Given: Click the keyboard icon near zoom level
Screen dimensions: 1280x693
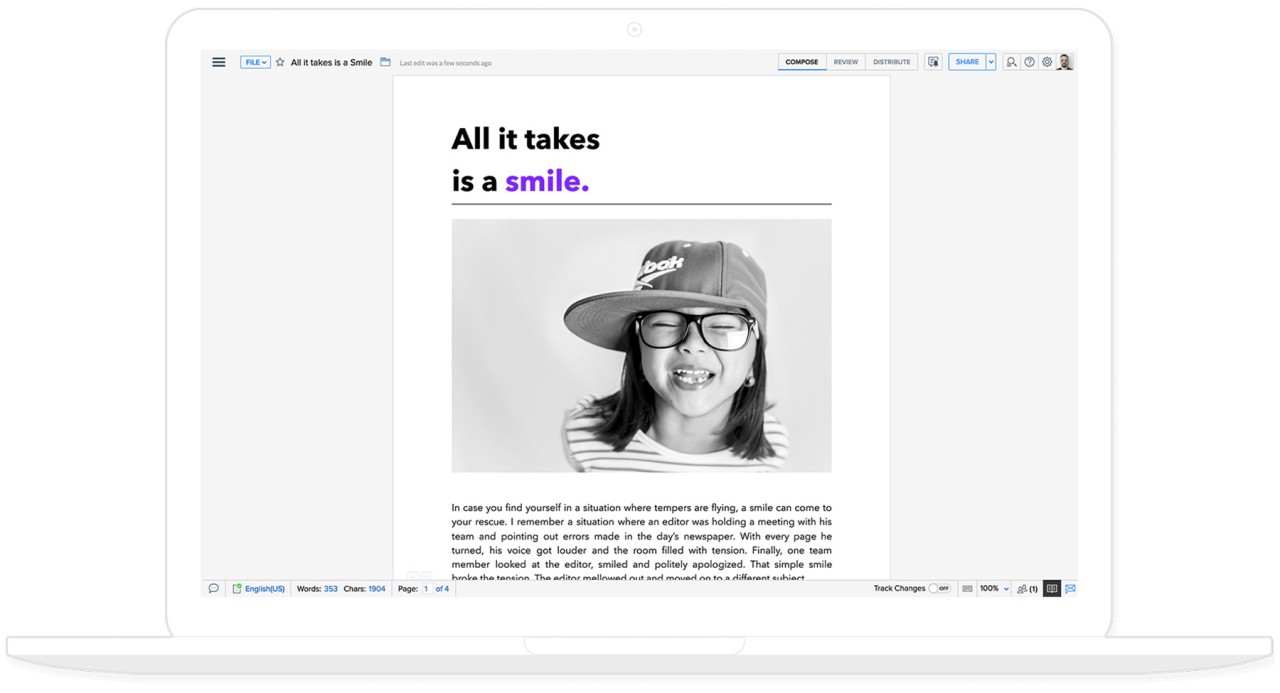Looking at the screenshot, I should tap(967, 589).
